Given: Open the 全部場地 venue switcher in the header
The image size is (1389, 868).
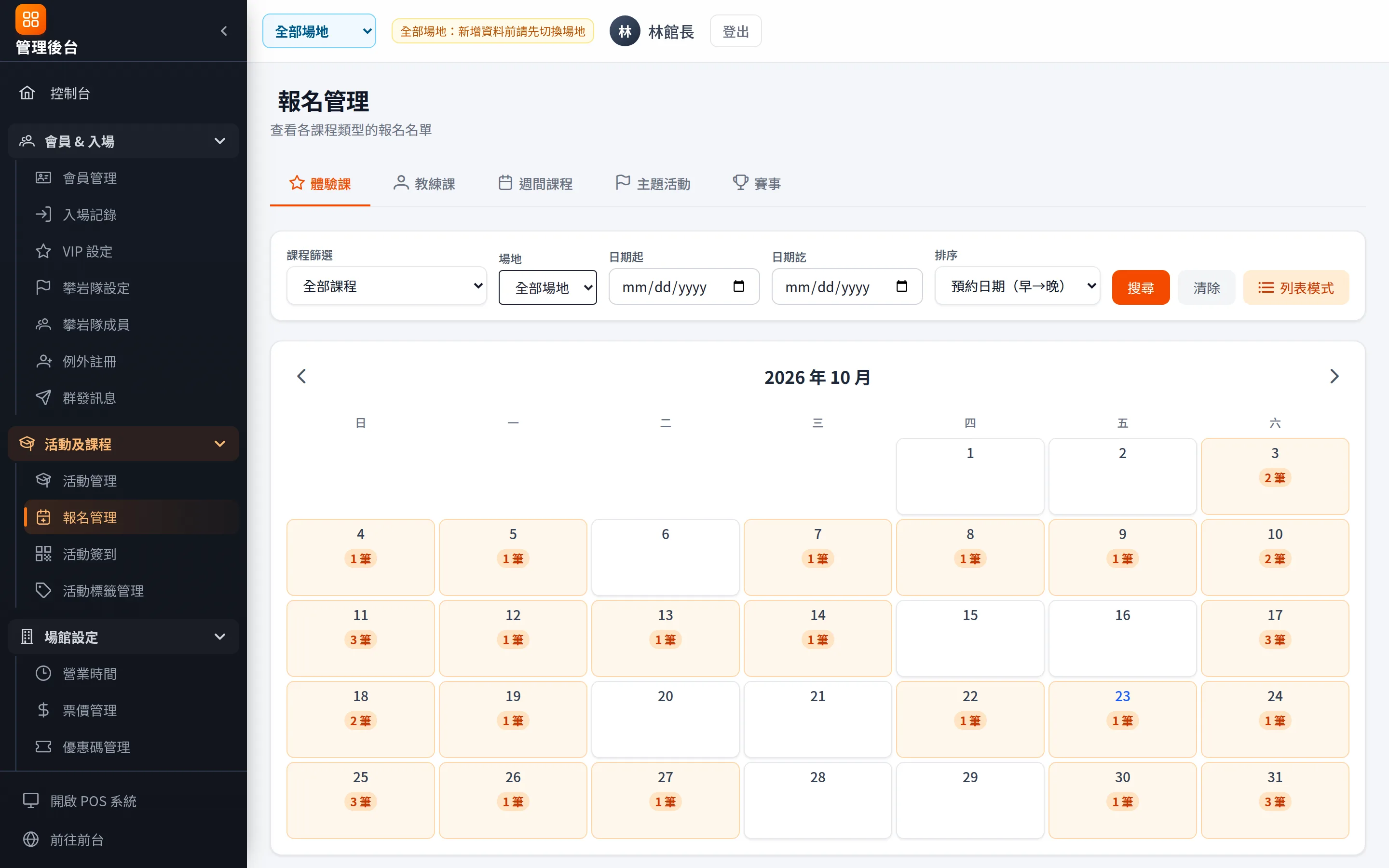Looking at the screenshot, I should tap(319, 31).
